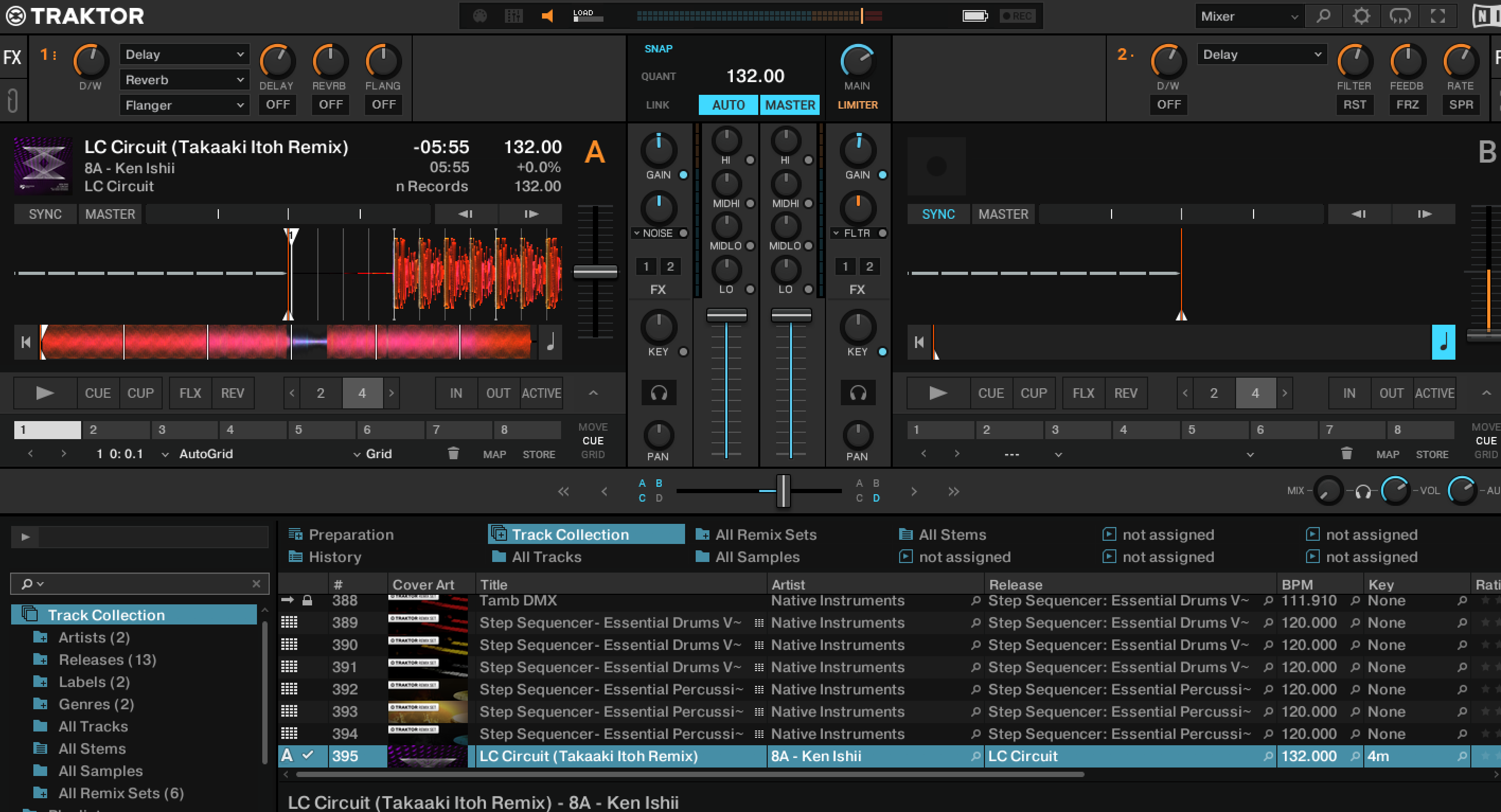Open Track Collection favorite tab
The width and height of the screenshot is (1501, 812).
(x=586, y=534)
